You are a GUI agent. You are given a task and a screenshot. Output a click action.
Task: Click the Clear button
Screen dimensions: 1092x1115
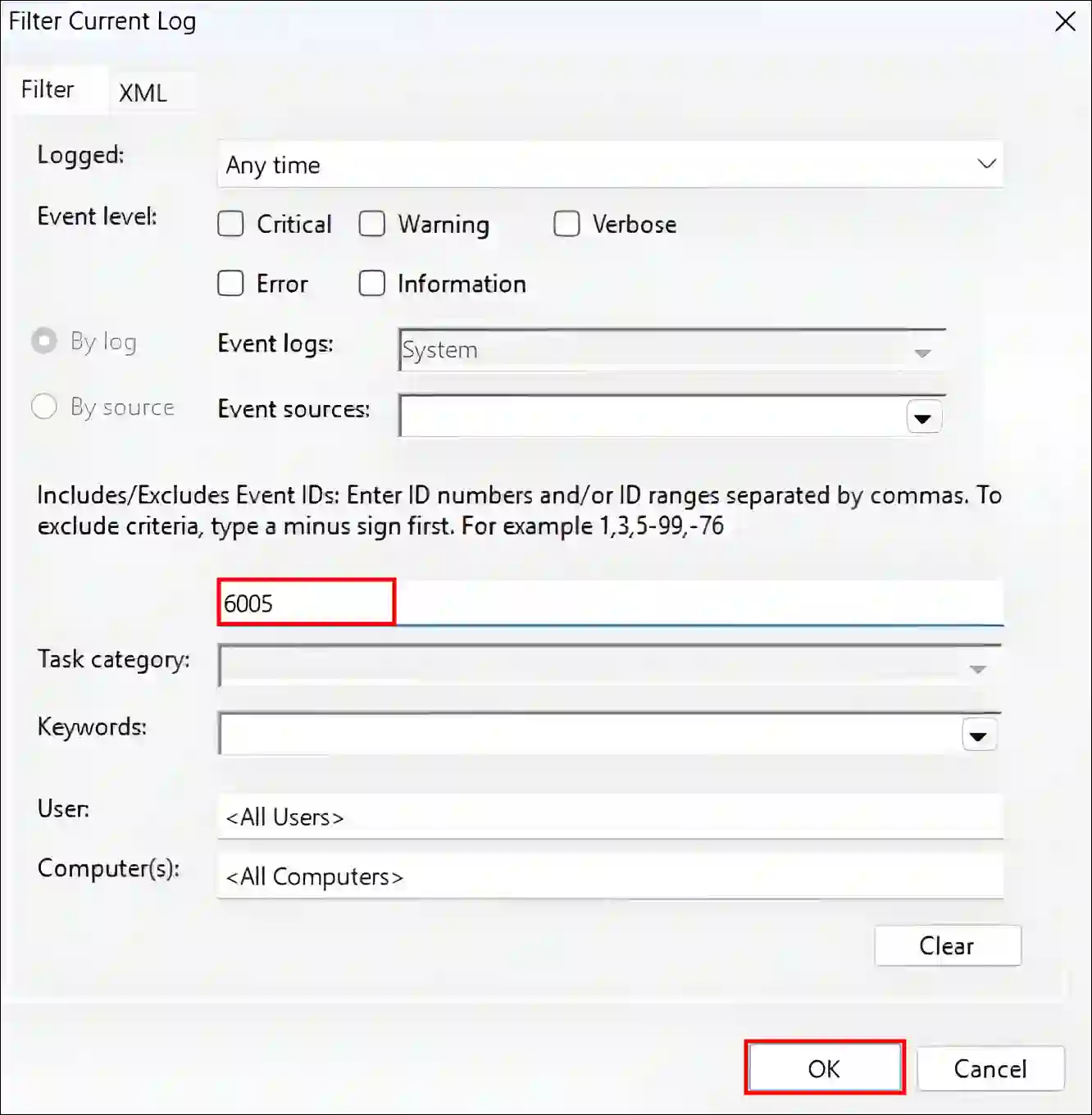[948, 945]
